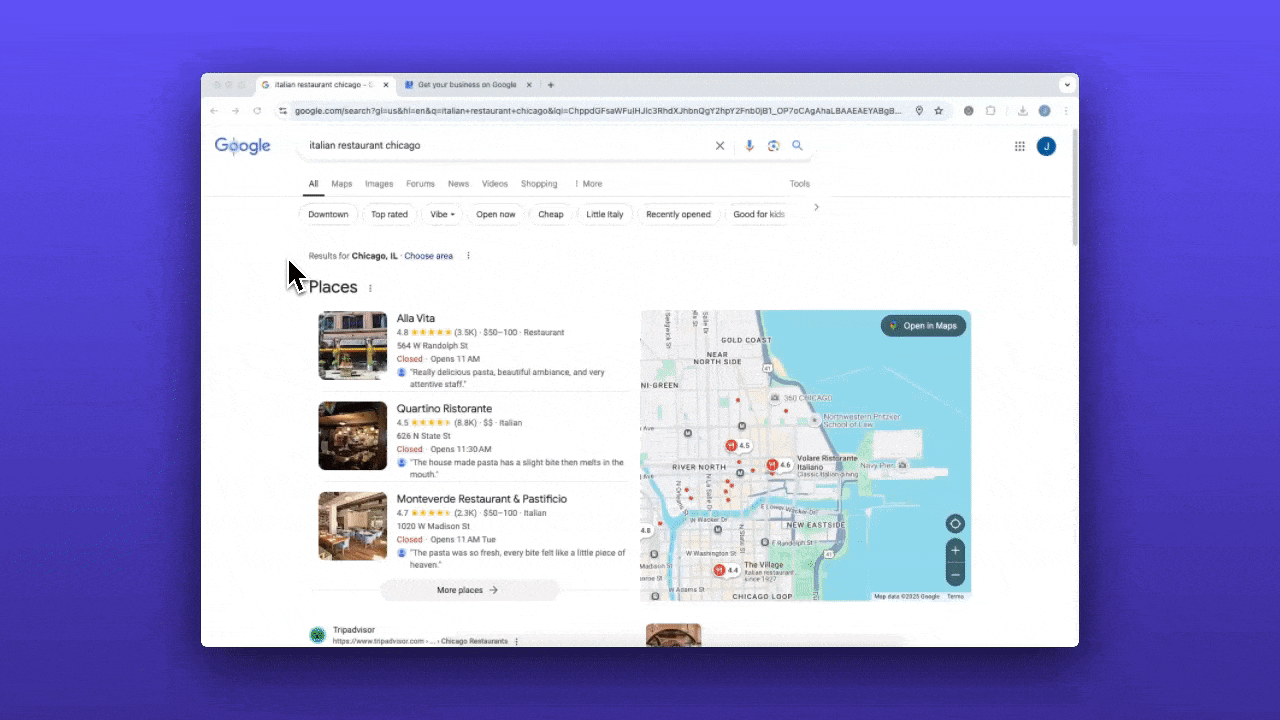Bookmark this page with star icon

click(x=939, y=111)
